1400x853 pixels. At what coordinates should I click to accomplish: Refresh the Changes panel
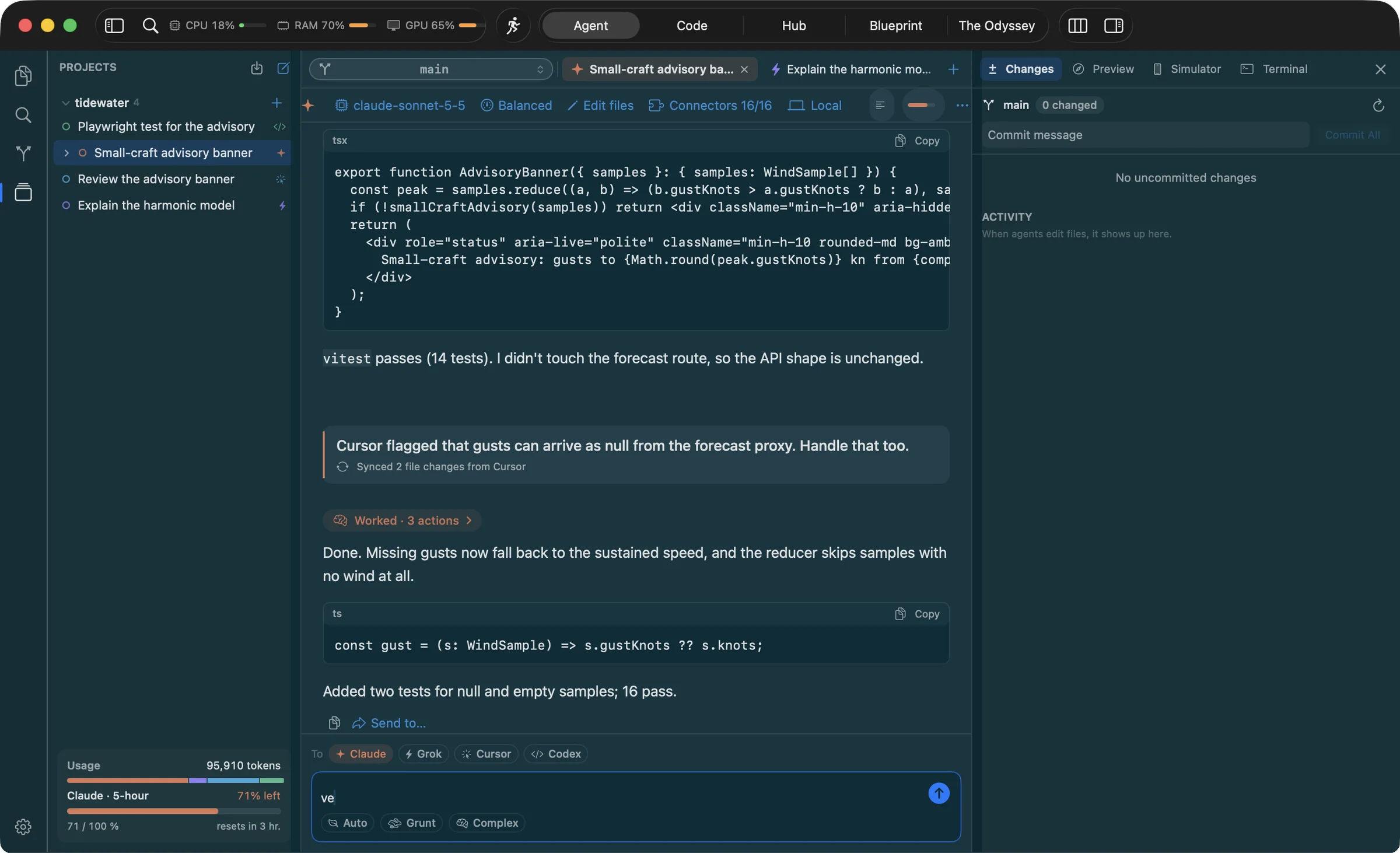click(1378, 105)
